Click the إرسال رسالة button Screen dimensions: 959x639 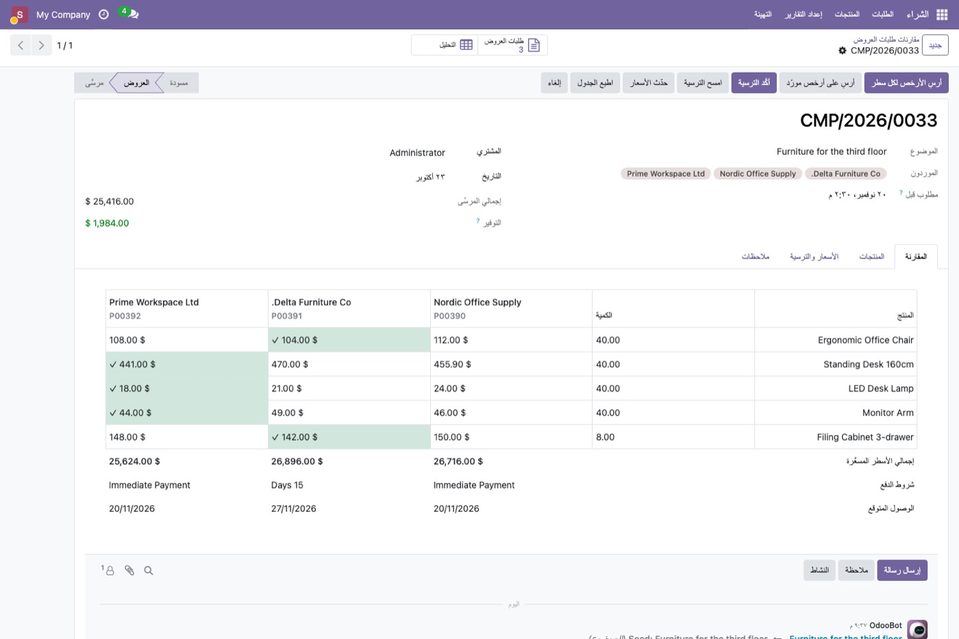pos(902,570)
